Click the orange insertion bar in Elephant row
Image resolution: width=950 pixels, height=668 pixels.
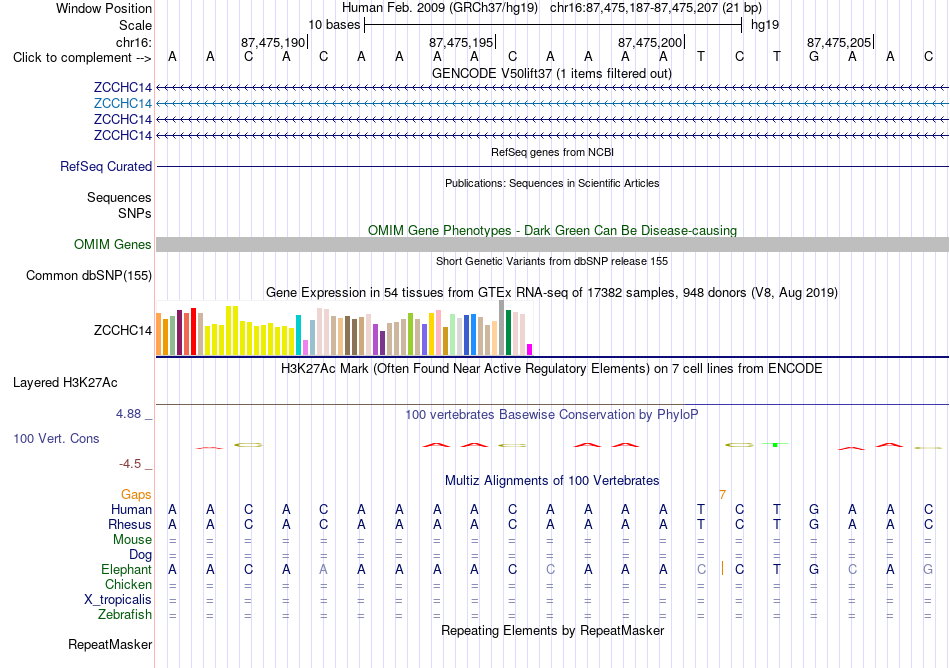click(x=722, y=568)
